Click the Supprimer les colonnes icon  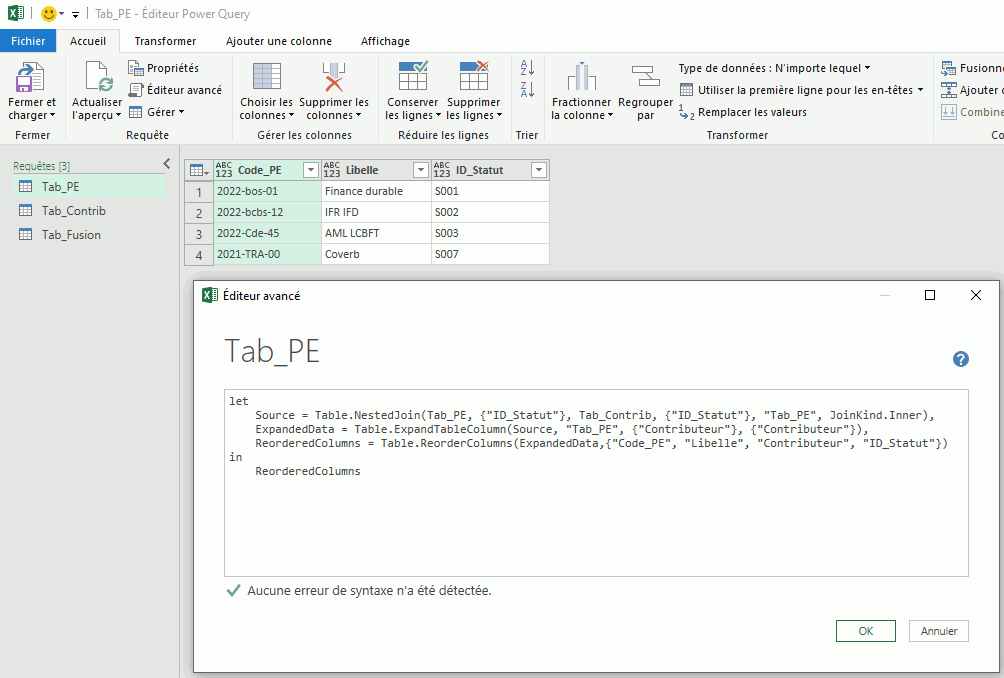[333, 77]
